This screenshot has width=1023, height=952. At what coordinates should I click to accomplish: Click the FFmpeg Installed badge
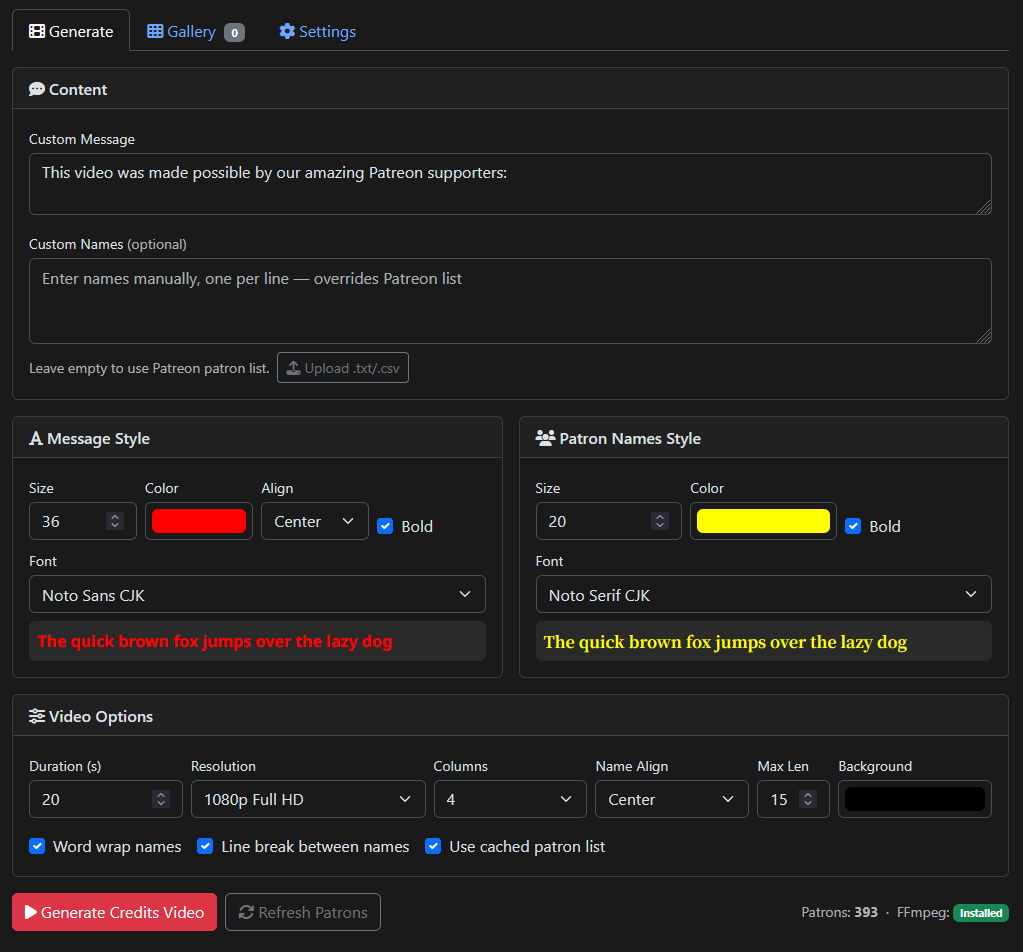click(x=981, y=913)
